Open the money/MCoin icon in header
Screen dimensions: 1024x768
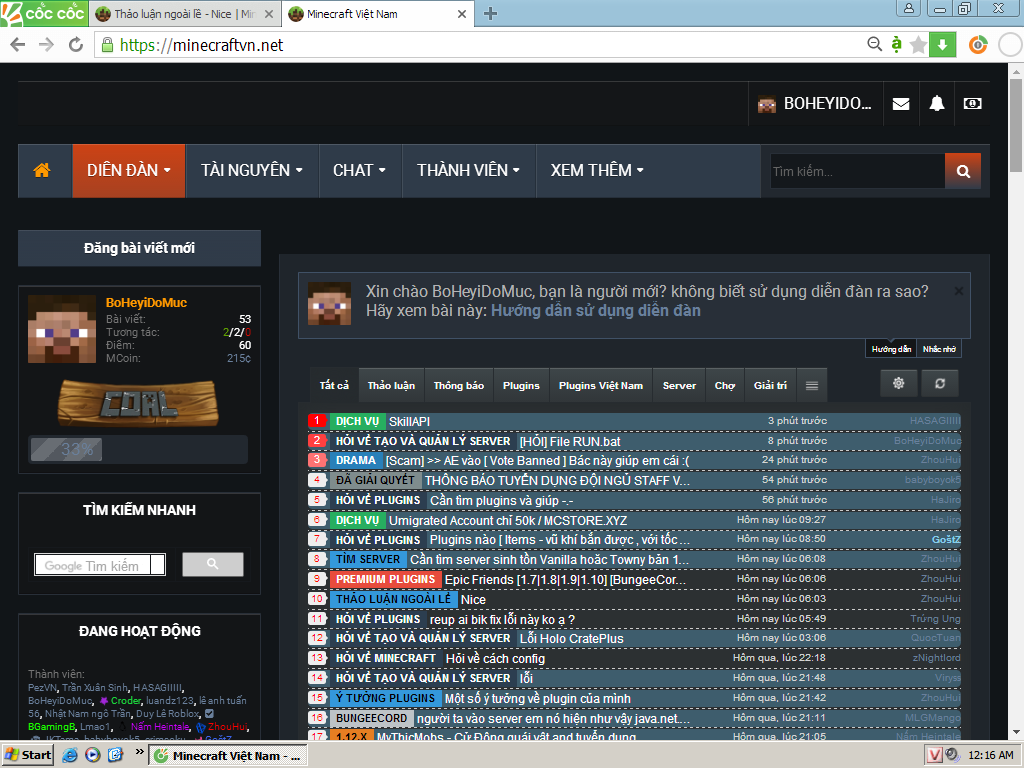click(x=972, y=103)
